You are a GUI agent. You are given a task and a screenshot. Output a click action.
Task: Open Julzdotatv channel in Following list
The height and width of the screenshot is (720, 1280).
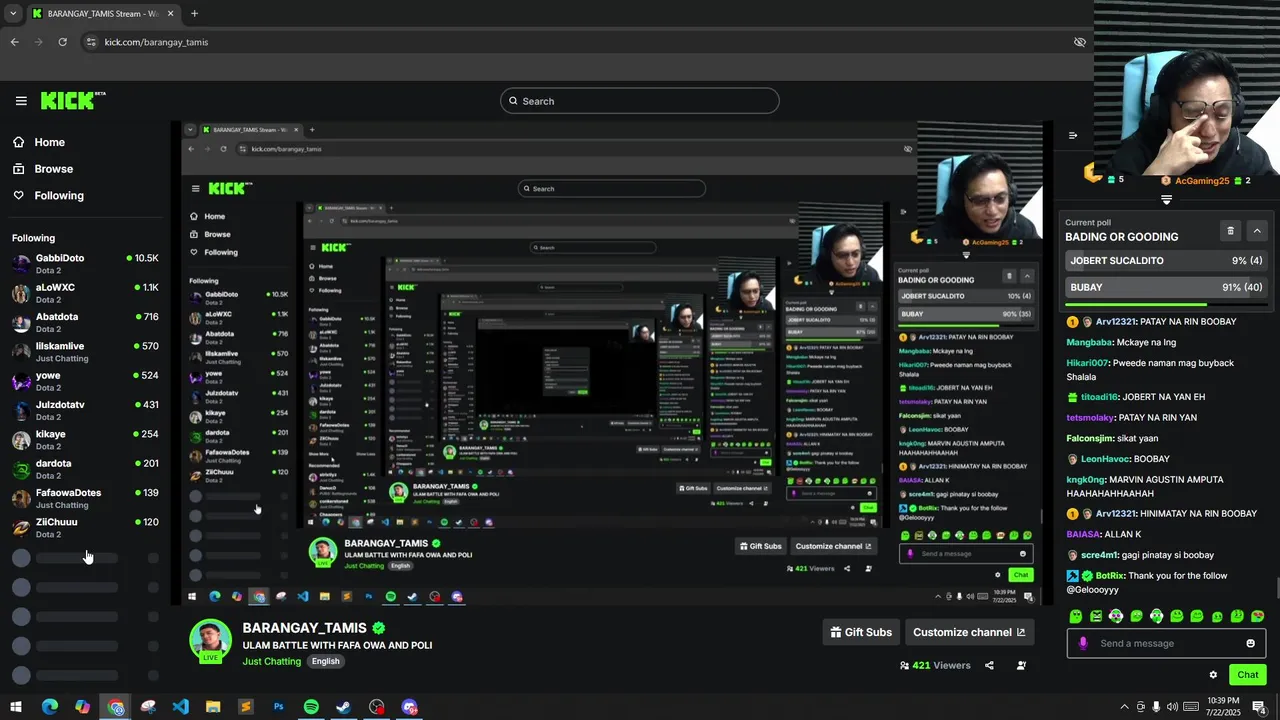tap(85, 410)
